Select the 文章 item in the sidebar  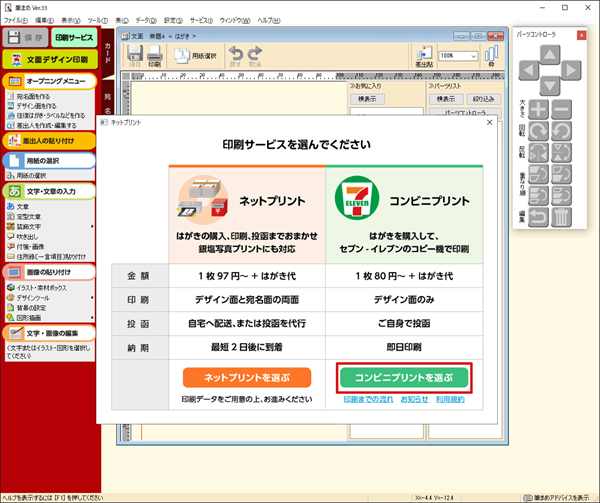(18, 207)
